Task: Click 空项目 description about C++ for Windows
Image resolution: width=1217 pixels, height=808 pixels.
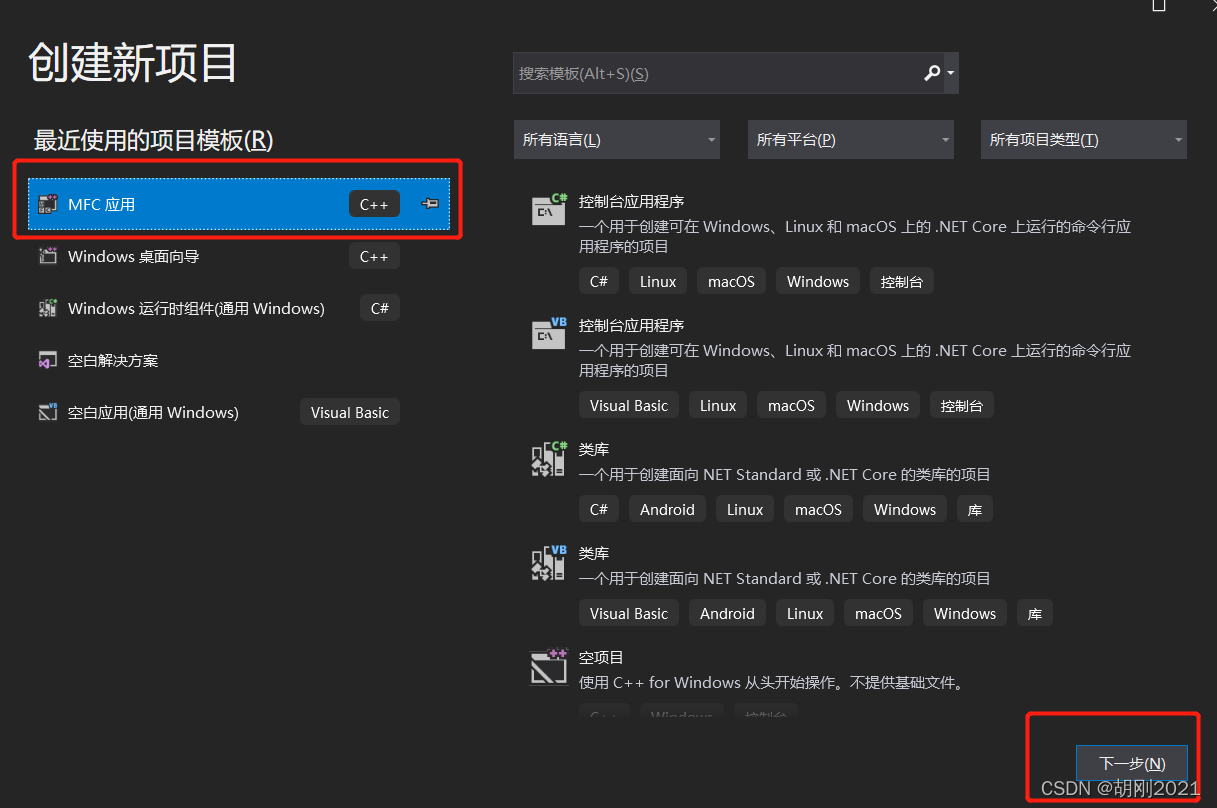Action: (x=772, y=683)
